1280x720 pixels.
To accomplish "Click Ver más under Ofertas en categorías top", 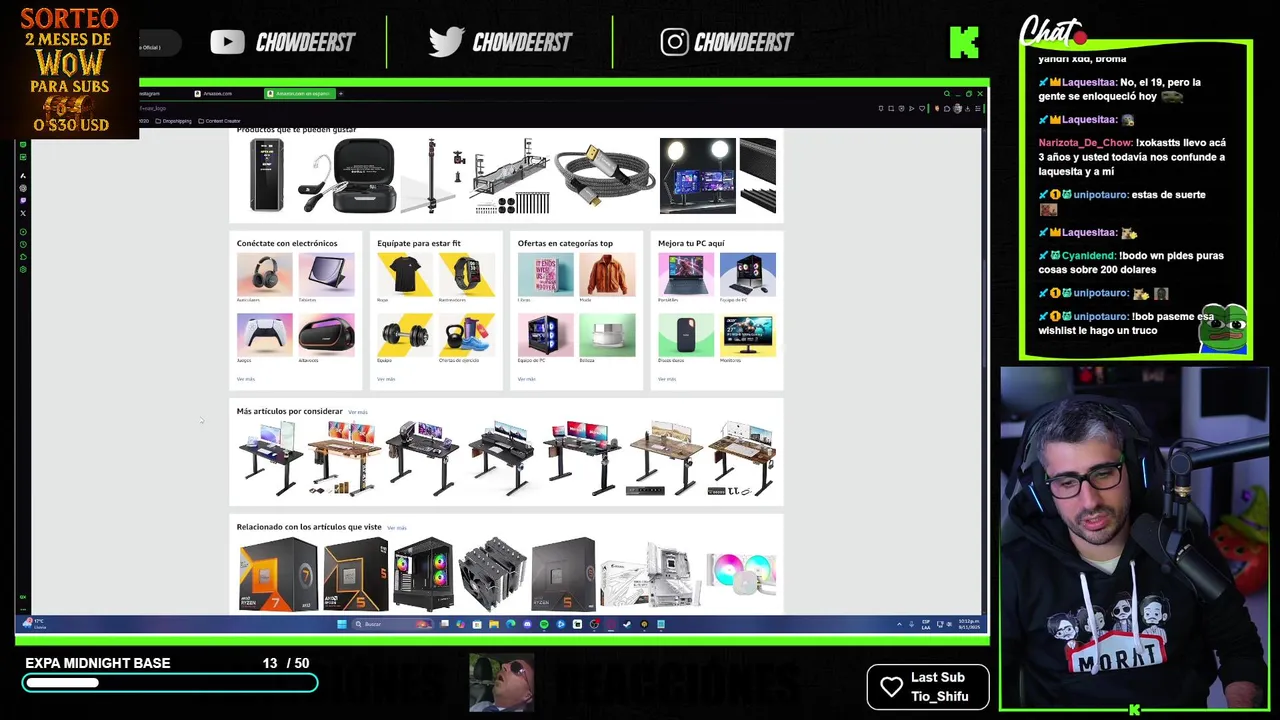I will coord(527,379).
